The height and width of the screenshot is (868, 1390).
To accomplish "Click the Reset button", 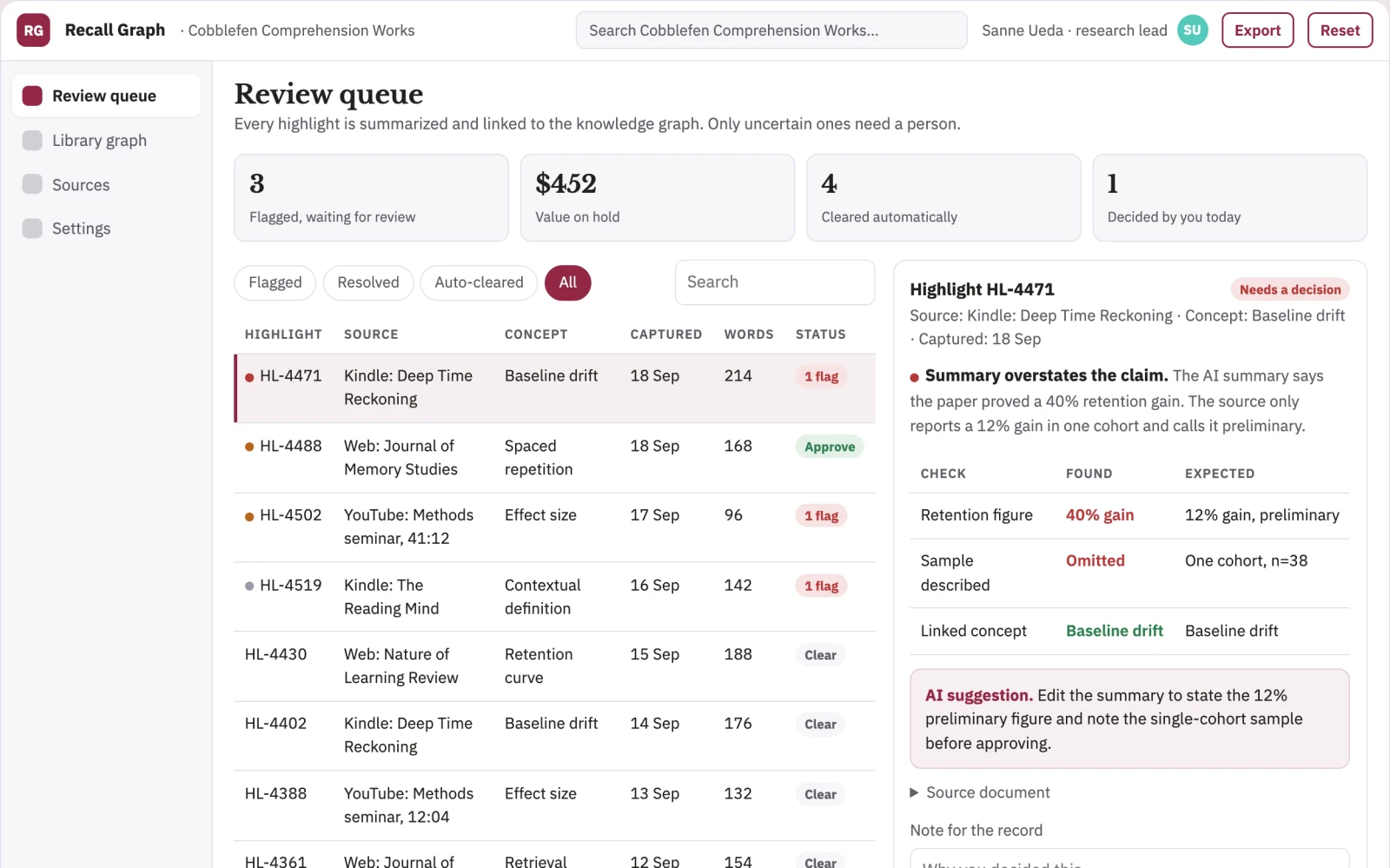I will pos(1340,30).
